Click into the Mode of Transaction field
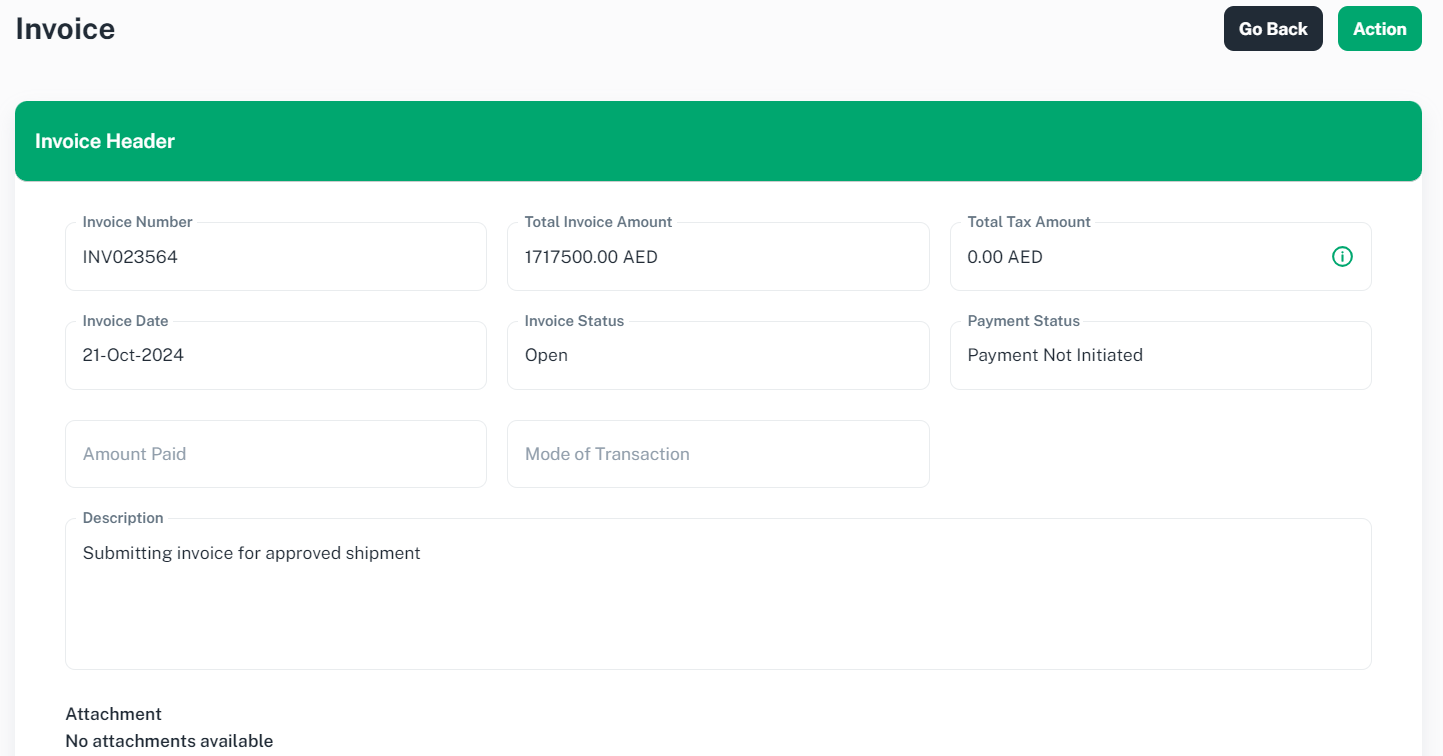The height and width of the screenshot is (756, 1443). tap(718, 454)
